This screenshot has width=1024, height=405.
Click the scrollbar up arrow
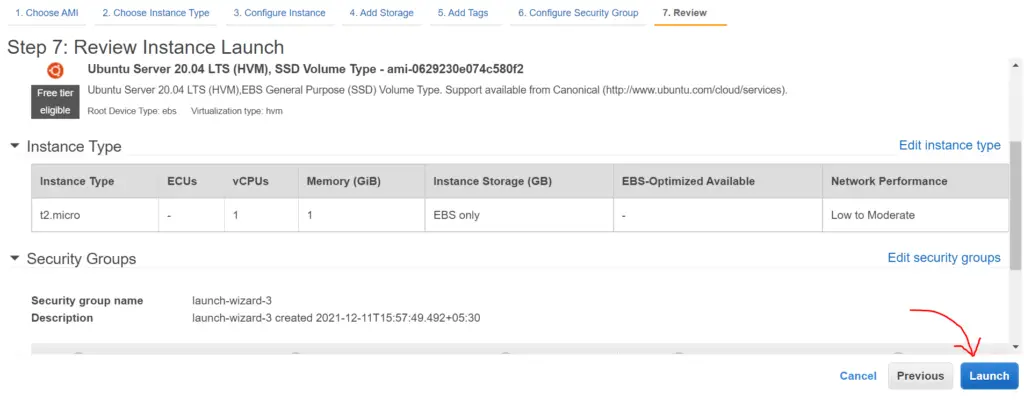click(1016, 65)
